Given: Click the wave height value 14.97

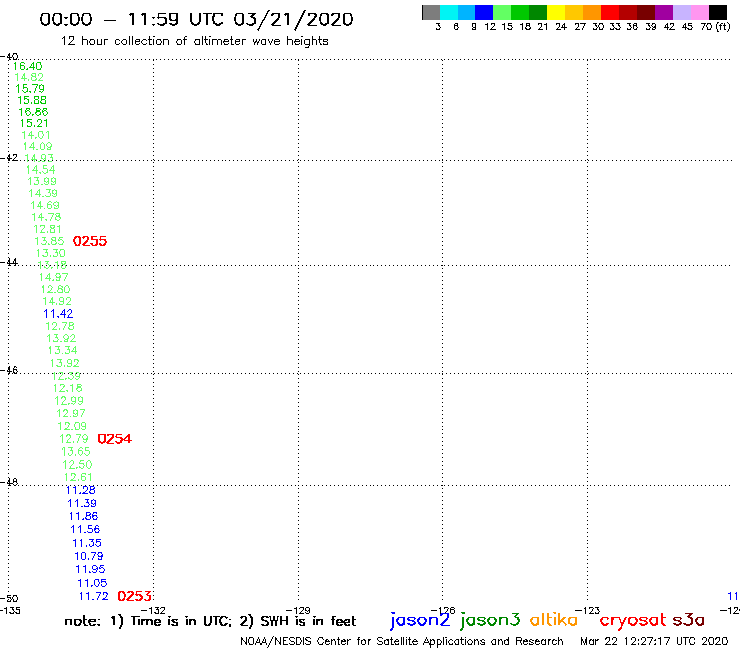Looking at the screenshot, I should point(53,277).
